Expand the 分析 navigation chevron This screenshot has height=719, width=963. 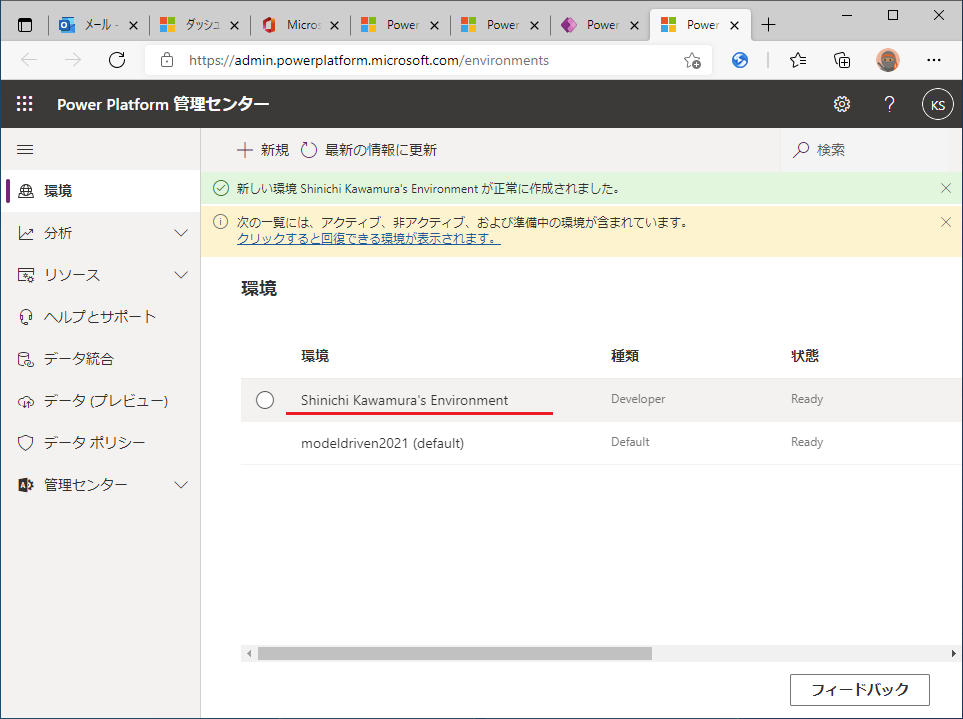click(x=181, y=233)
